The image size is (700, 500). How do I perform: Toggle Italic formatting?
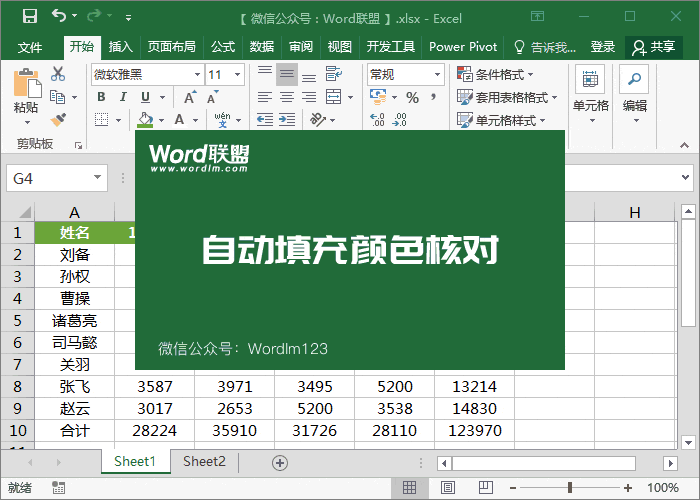(x=123, y=97)
